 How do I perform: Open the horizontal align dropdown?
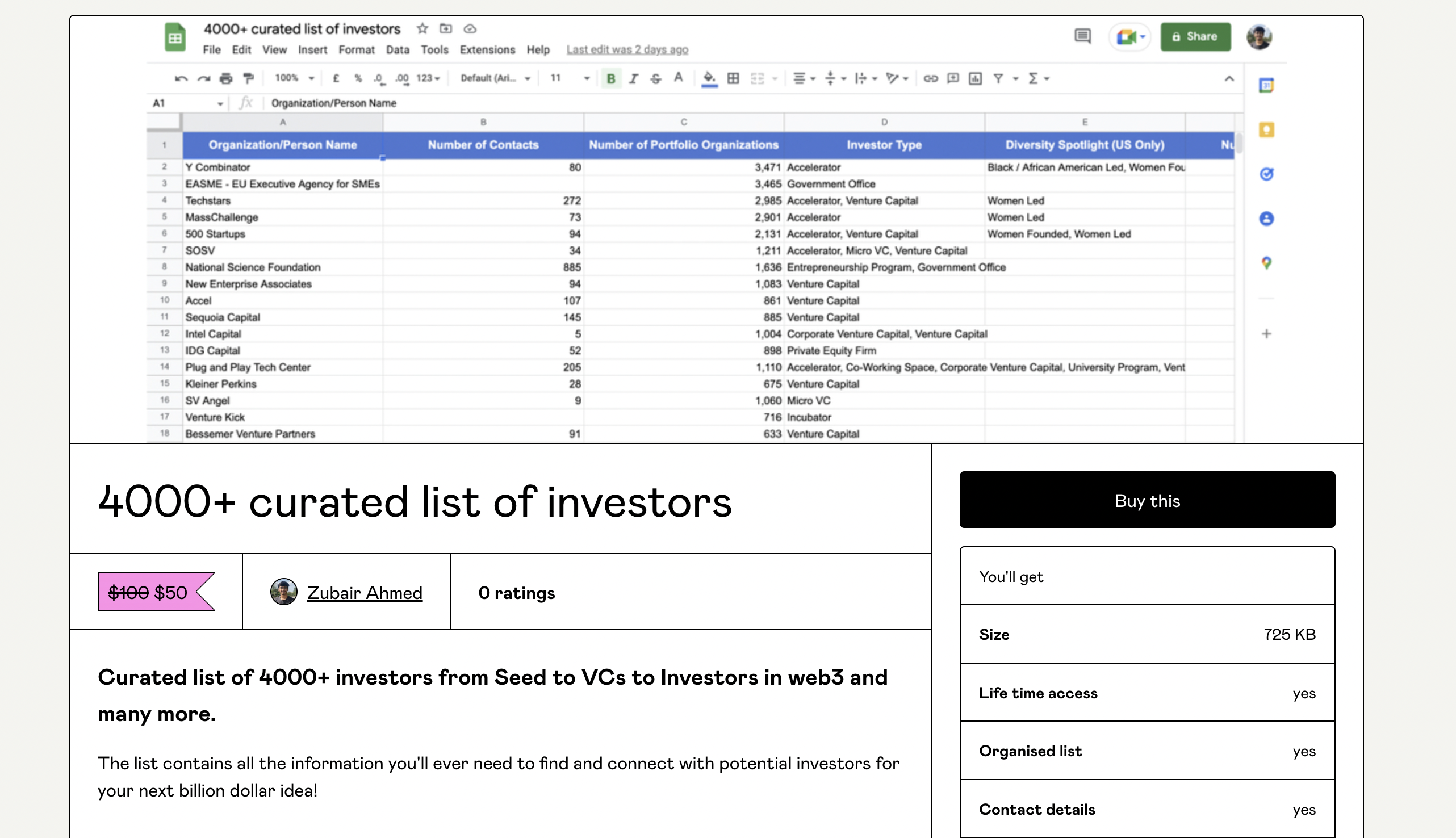804,78
